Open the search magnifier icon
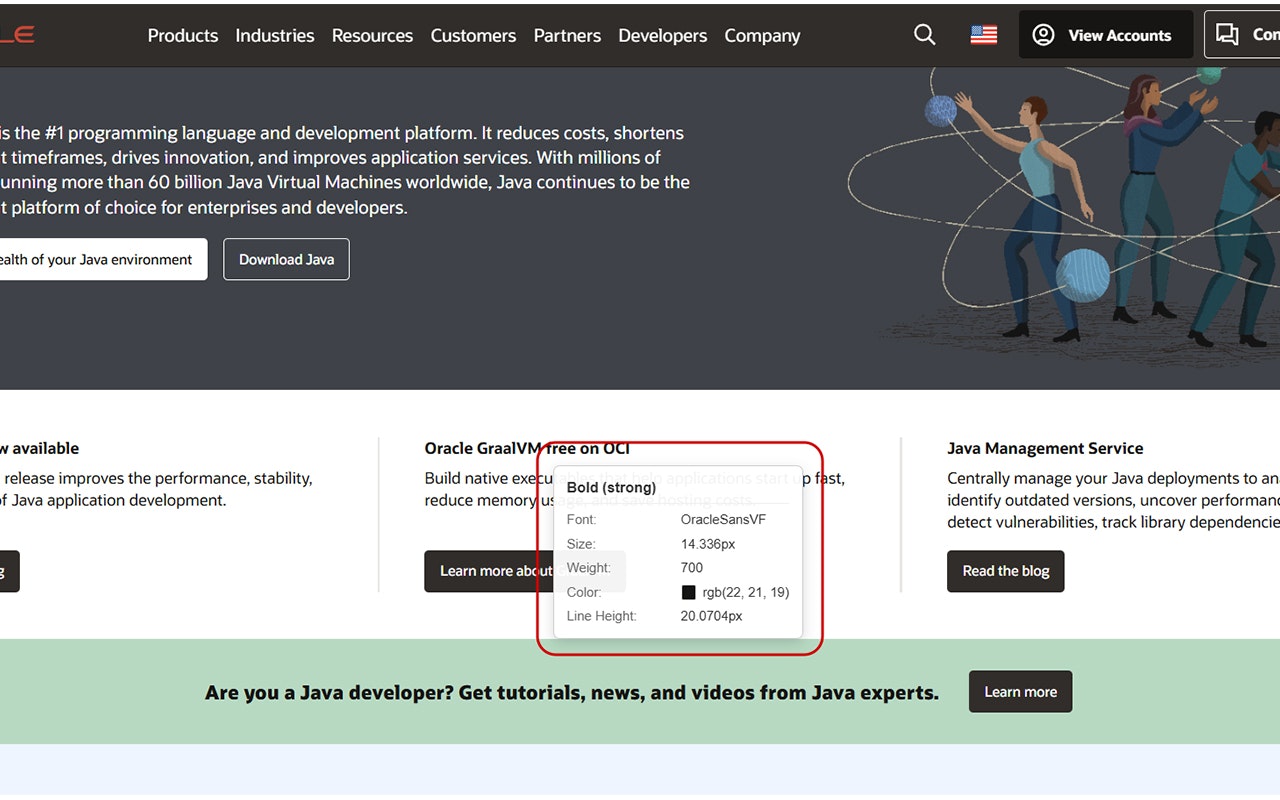 [925, 35]
